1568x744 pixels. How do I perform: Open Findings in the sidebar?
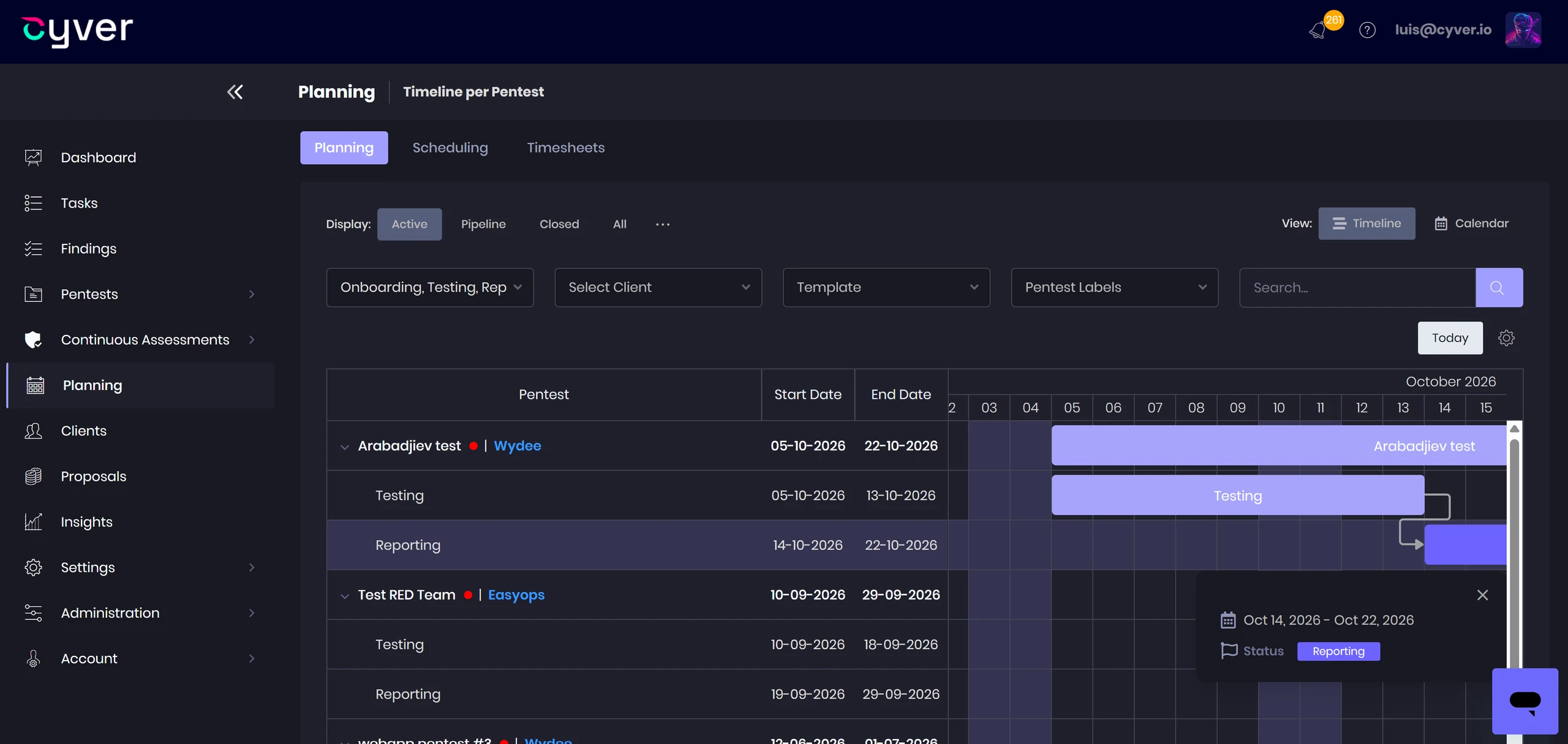pyautogui.click(x=88, y=249)
